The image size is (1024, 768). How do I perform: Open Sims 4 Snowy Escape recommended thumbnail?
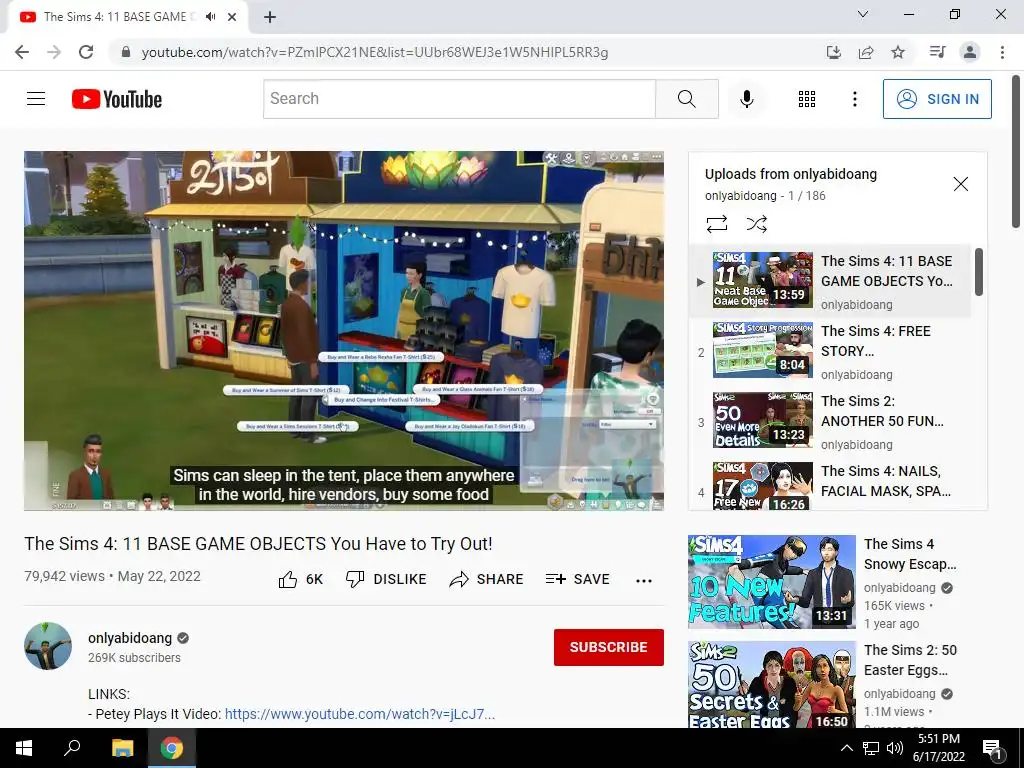click(771, 581)
